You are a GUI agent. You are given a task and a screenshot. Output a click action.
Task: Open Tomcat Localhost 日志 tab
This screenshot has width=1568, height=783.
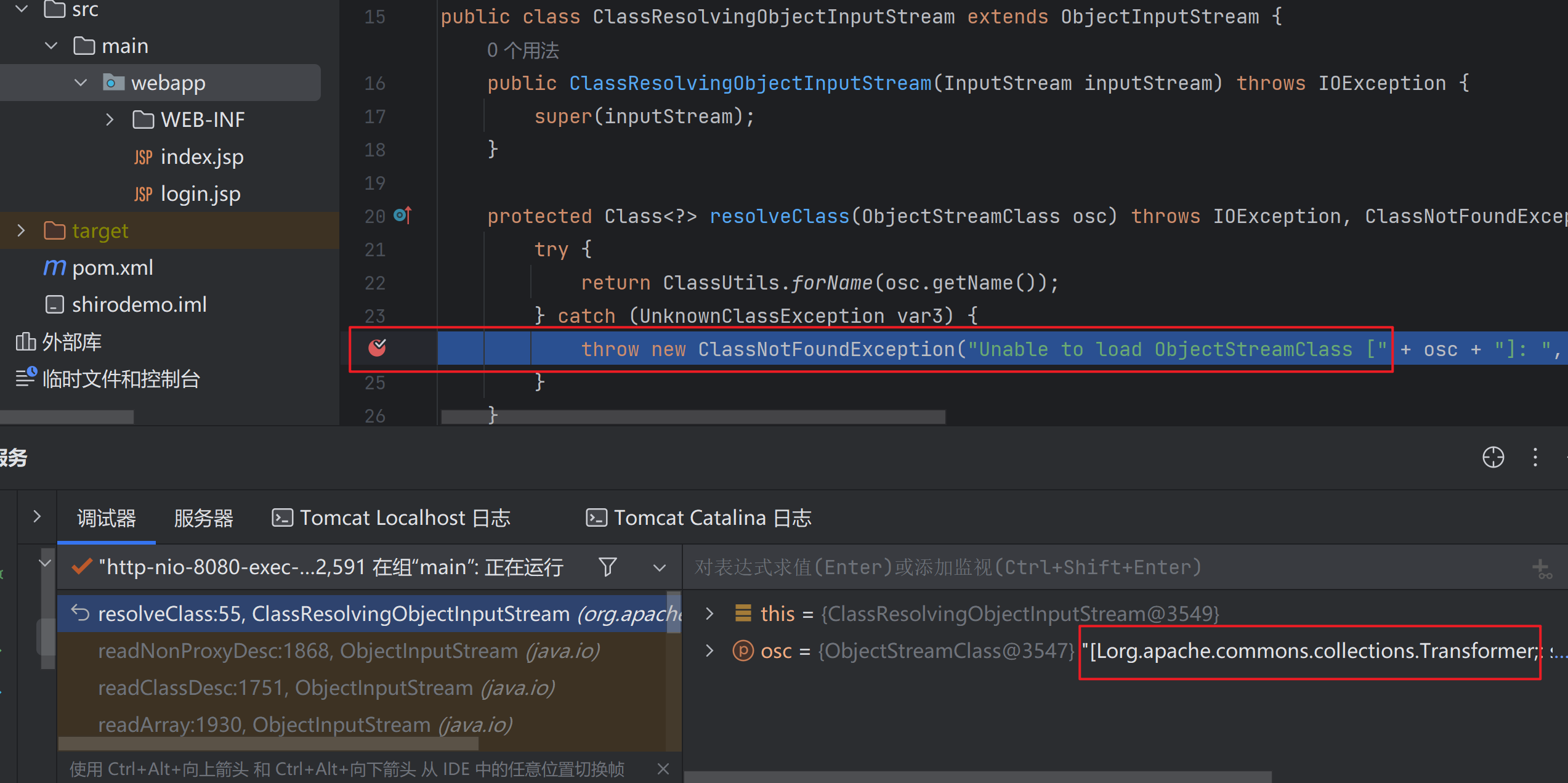click(390, 518)
